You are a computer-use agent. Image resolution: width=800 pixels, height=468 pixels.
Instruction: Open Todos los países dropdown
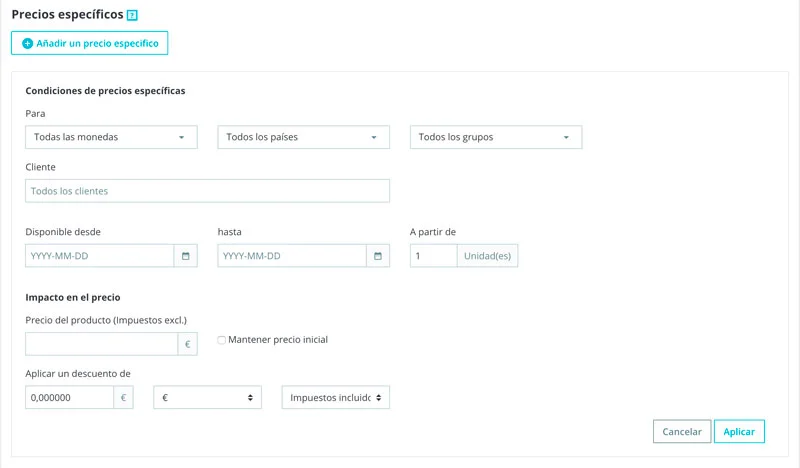tap(304, 137)
